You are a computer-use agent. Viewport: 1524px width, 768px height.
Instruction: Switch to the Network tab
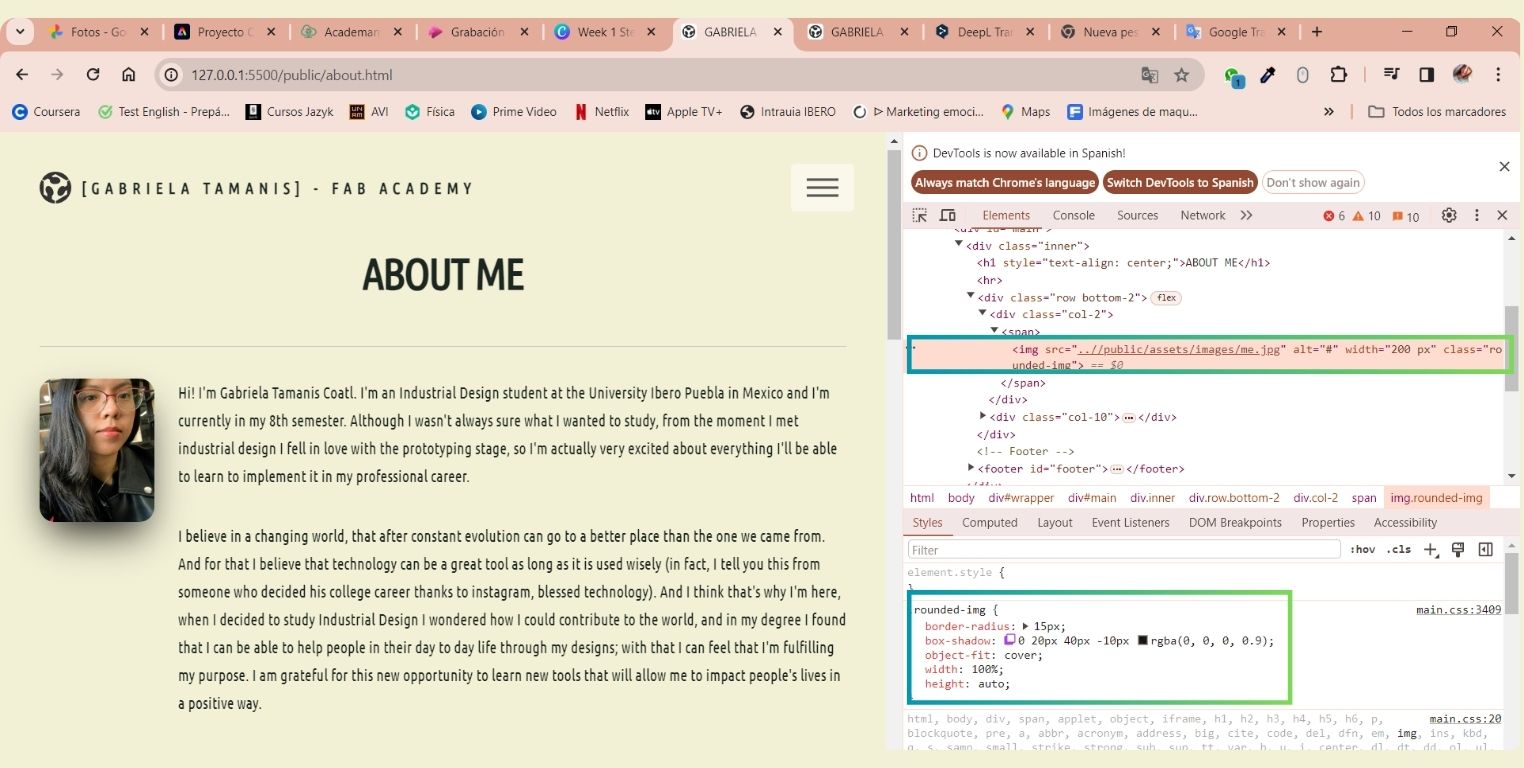pyautogui.click(x=1202, y=215)
